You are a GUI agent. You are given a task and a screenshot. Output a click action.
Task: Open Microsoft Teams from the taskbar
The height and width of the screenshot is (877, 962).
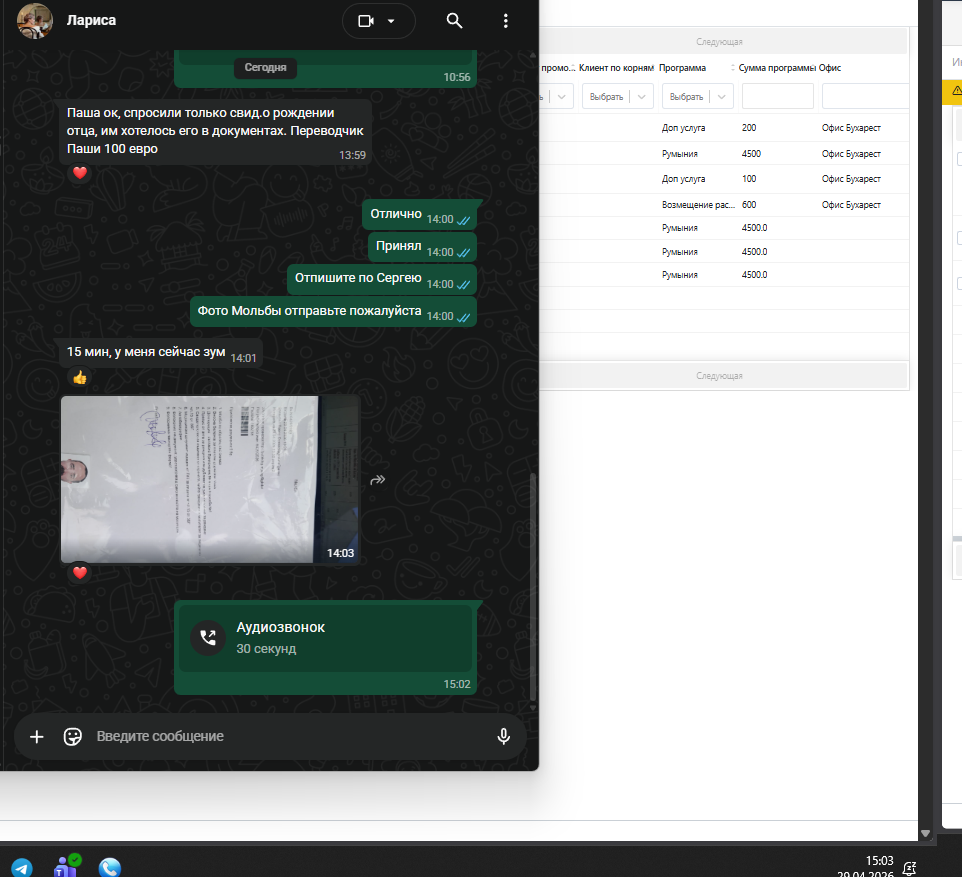point(66,866)
